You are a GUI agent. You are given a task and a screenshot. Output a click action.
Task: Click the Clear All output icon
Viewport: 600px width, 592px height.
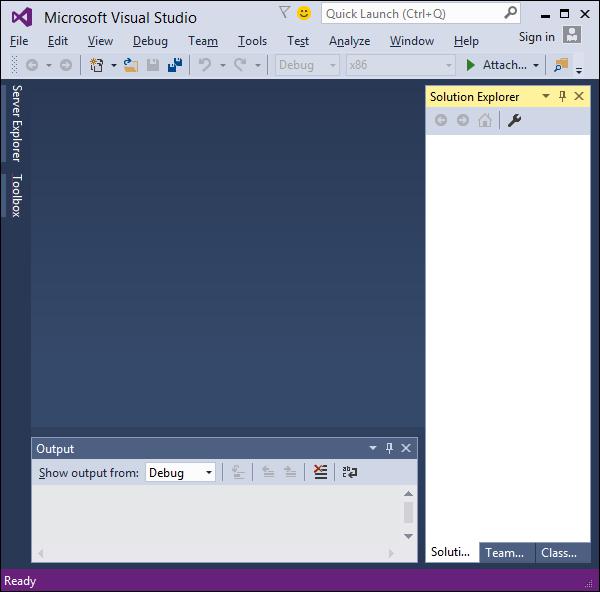[320, 472]
